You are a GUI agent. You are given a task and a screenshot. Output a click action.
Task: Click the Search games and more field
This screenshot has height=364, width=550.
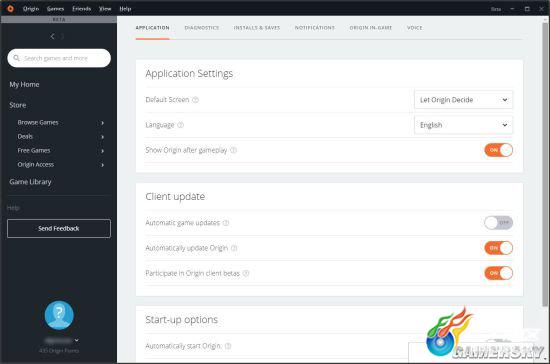(x=59, y=58)
